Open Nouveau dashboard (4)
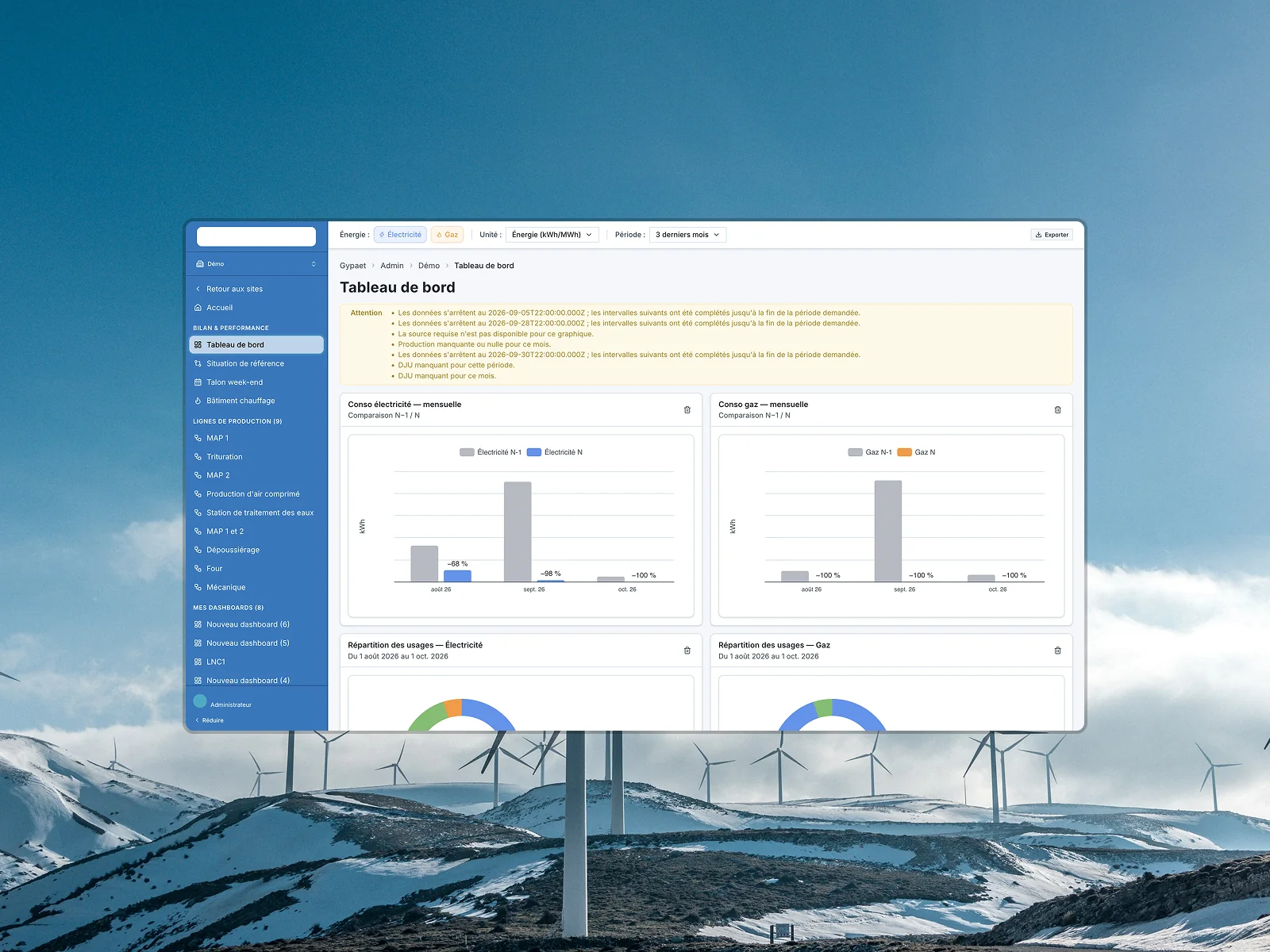The image size is (1270, 952). (256, 681)
